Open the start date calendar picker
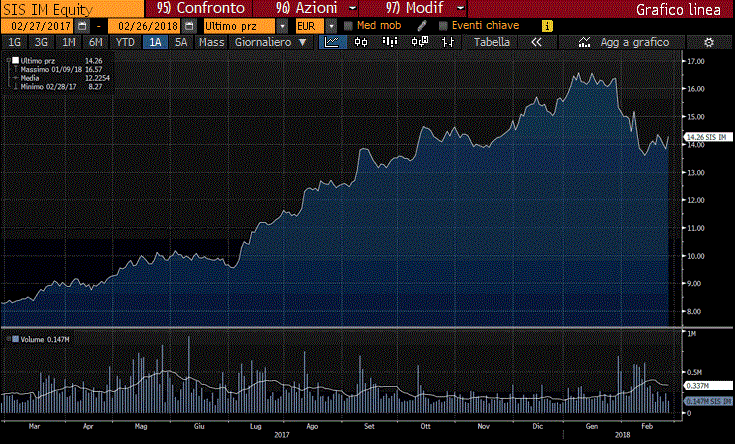 (x=82, y=26)
